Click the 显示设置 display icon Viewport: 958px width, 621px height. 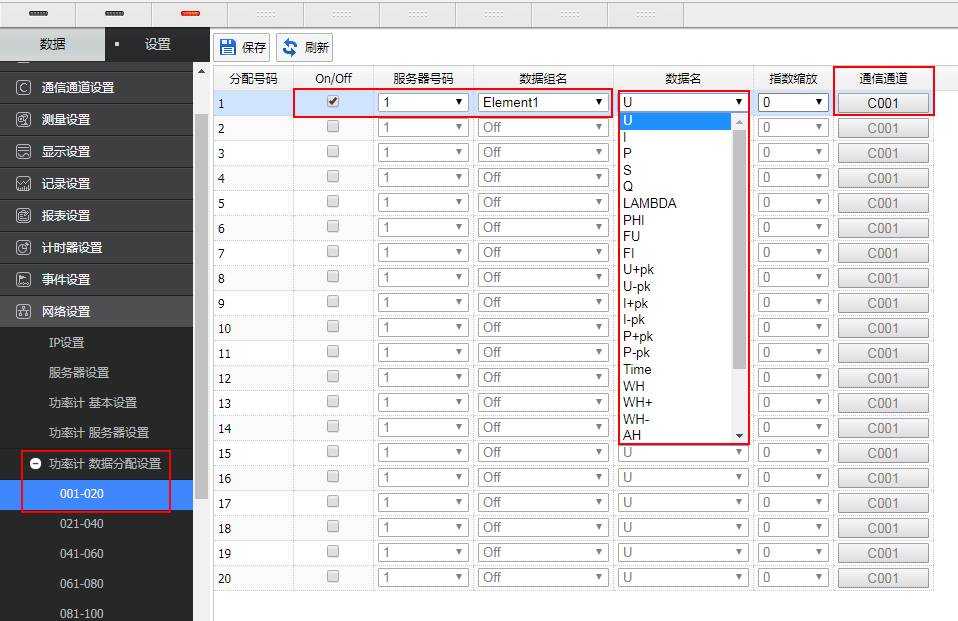click(23, 151)
